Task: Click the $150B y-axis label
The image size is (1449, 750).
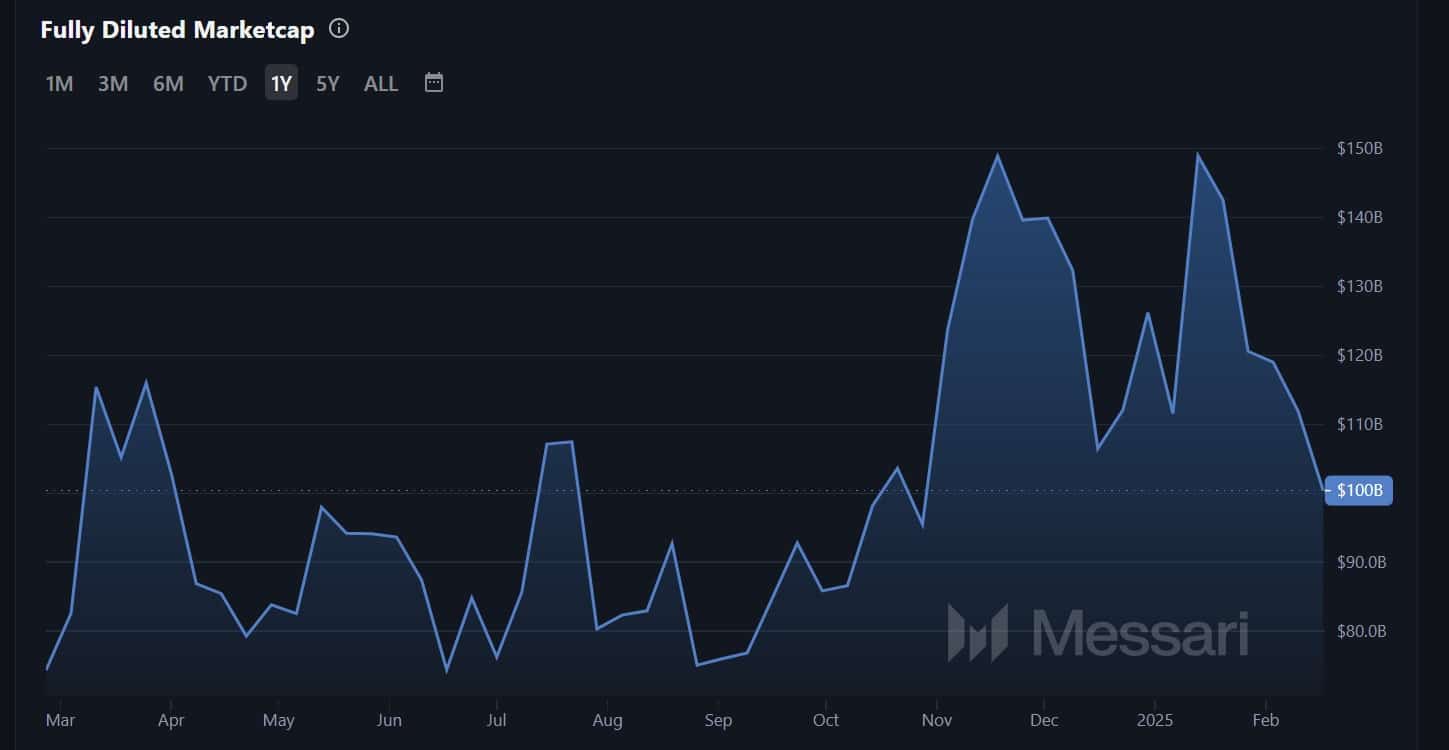Action: tap(1359, 149)
